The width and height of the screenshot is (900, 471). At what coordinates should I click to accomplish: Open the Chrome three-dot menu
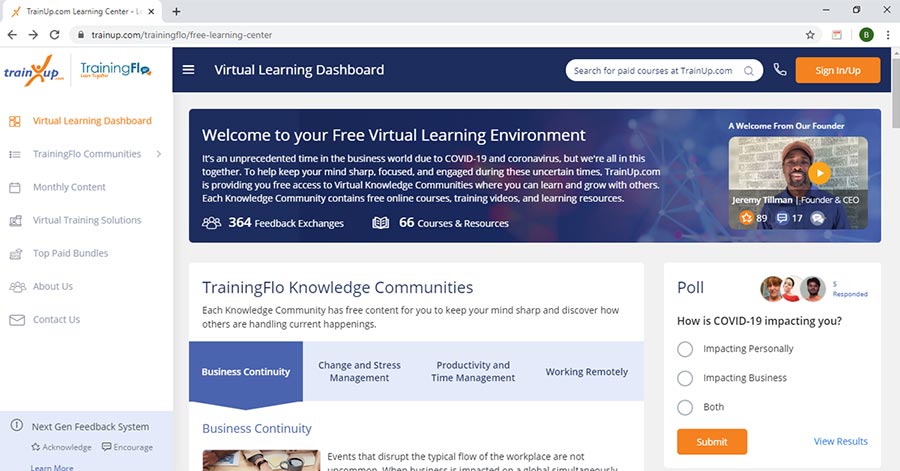pos(888,35)
